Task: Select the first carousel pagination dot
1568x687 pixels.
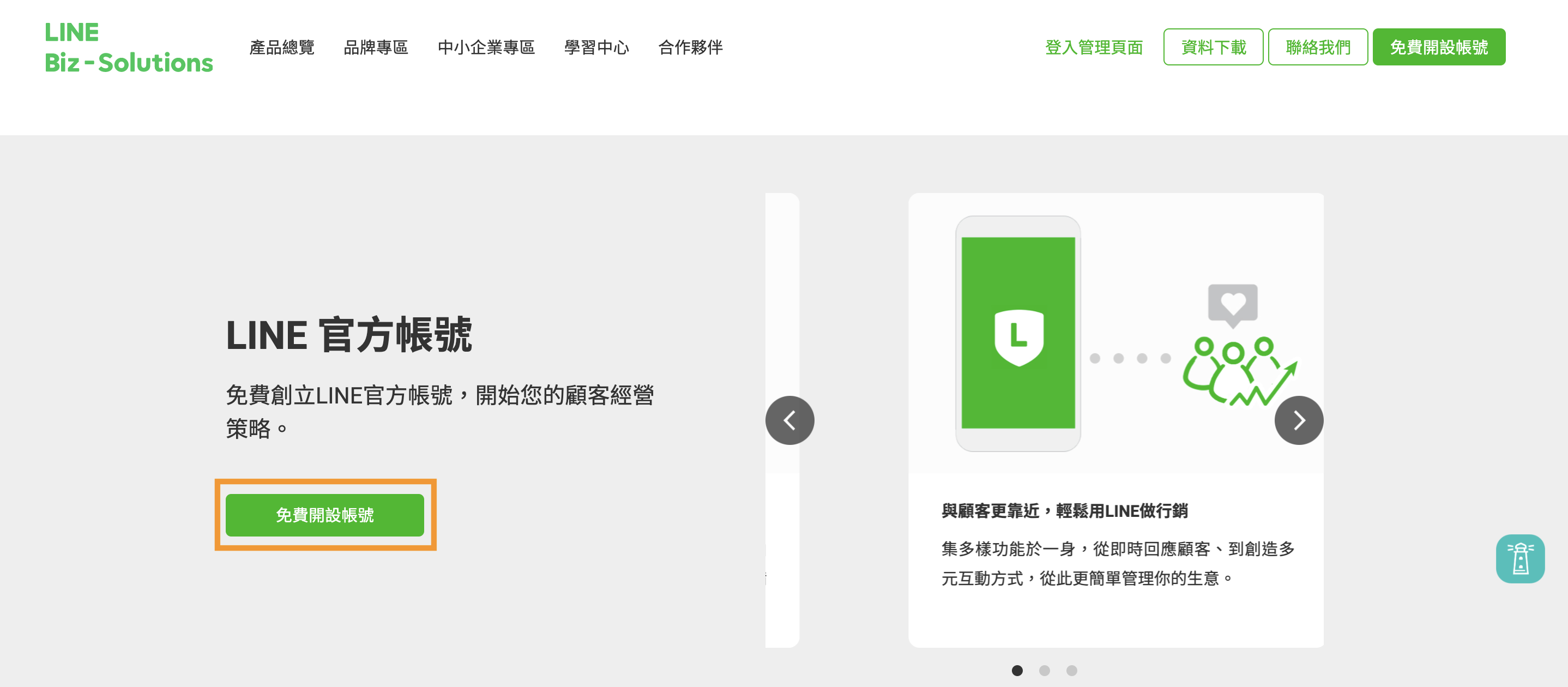Action: tap(1016, 671)
